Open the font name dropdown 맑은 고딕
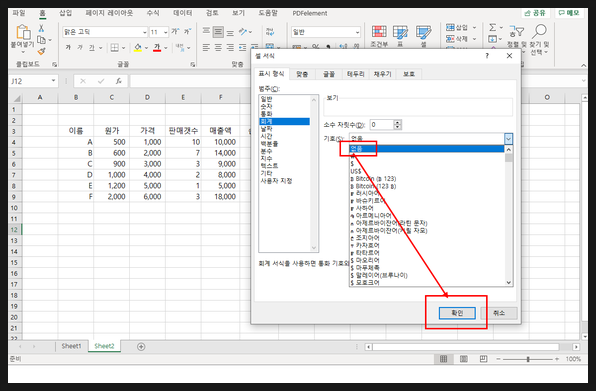 tap(144, 32)
